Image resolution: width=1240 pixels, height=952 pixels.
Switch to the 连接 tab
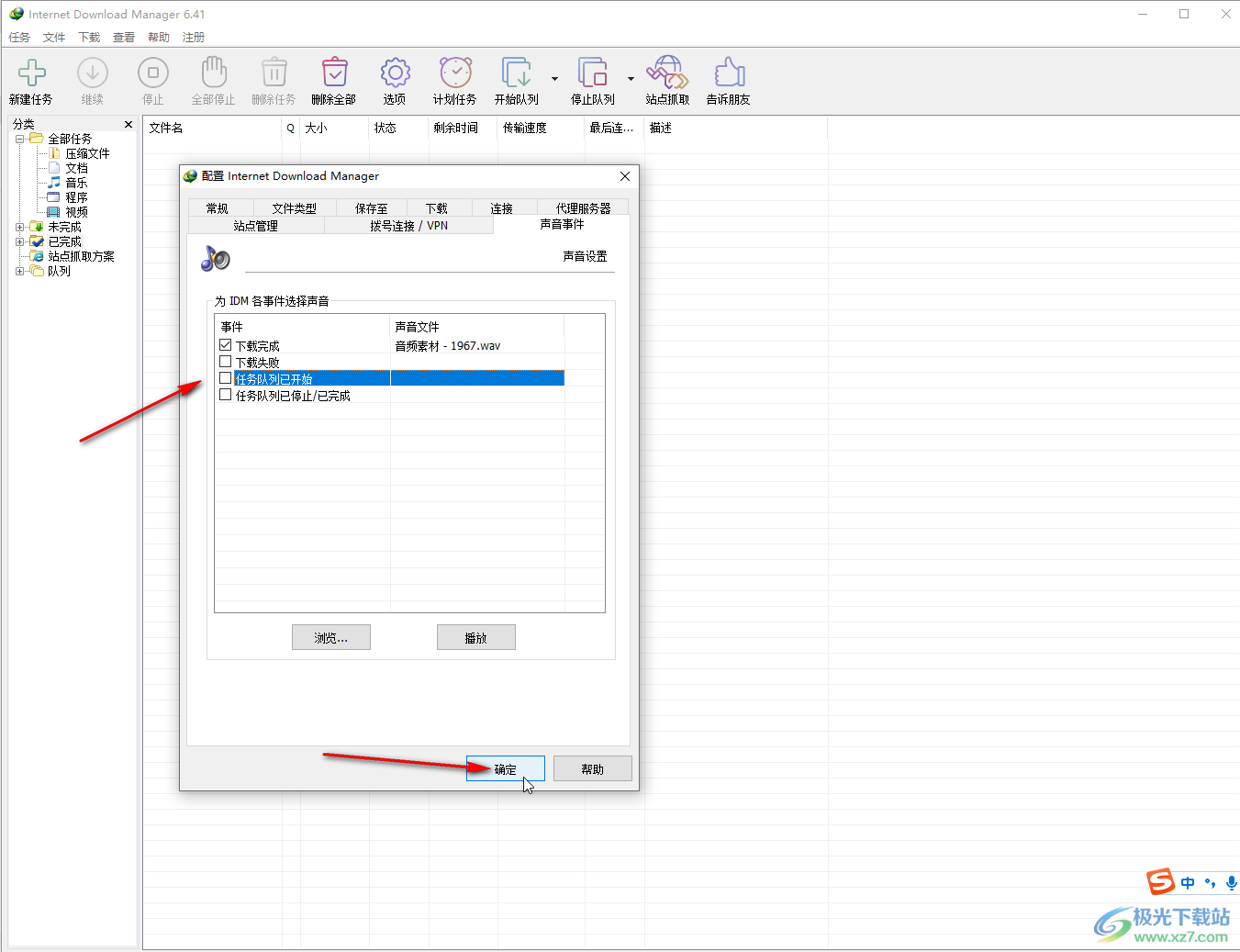click(502, 208)
